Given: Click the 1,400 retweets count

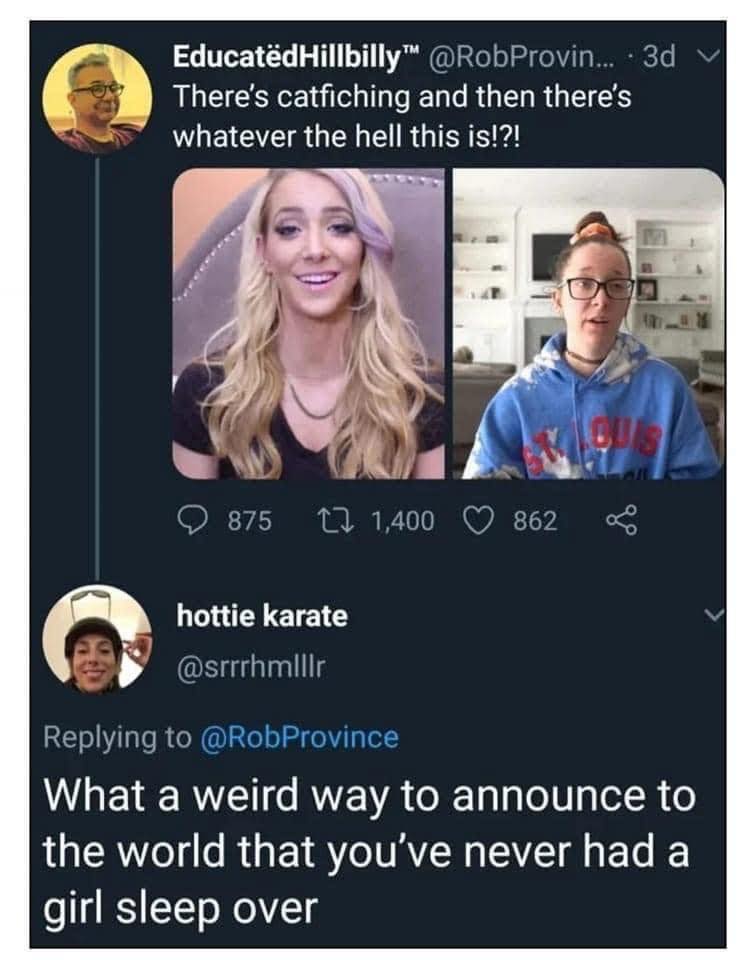Looking at the screenshot, I should point(402,520).
